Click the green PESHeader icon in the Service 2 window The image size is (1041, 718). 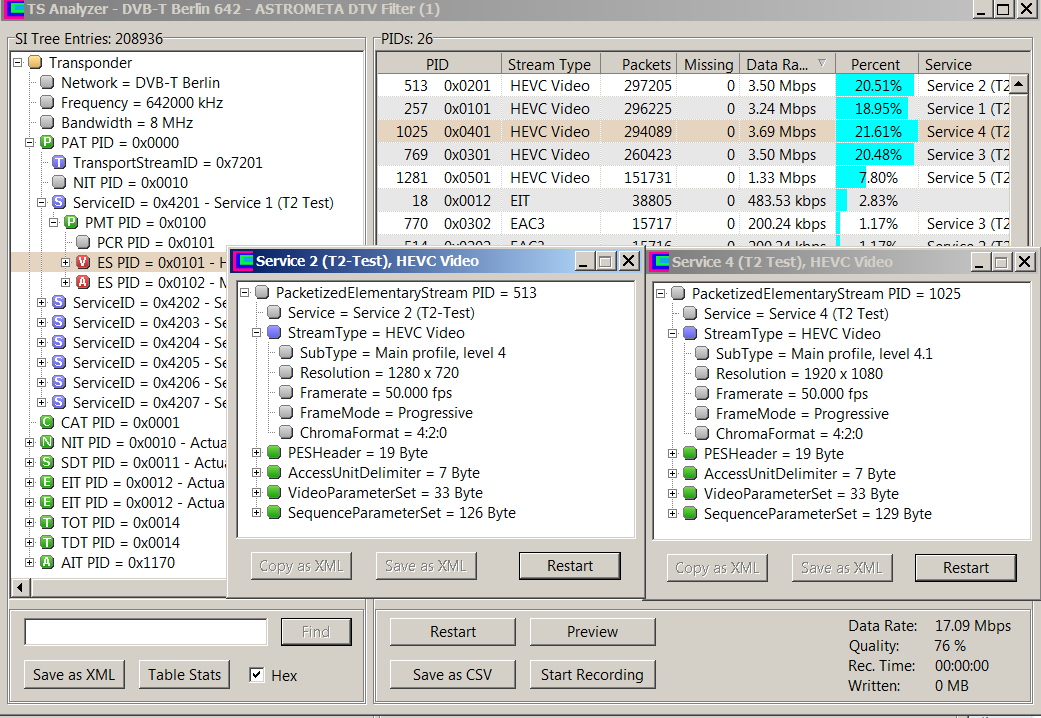(274, 452)
